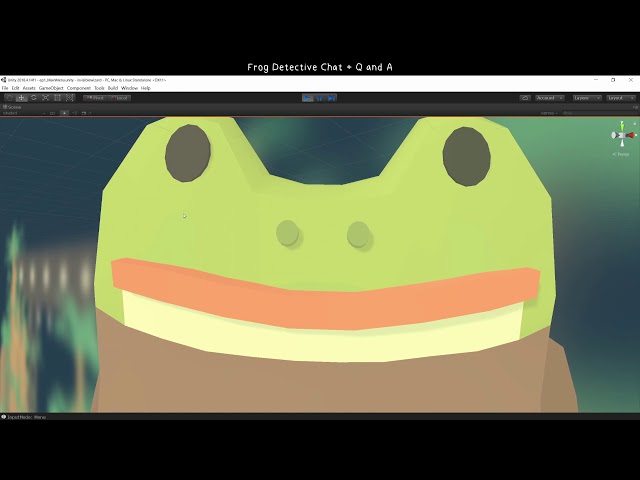The height and width of the screenshot is (480, 640).
Task: Open the GameObject menu
Action: (51, 88)
